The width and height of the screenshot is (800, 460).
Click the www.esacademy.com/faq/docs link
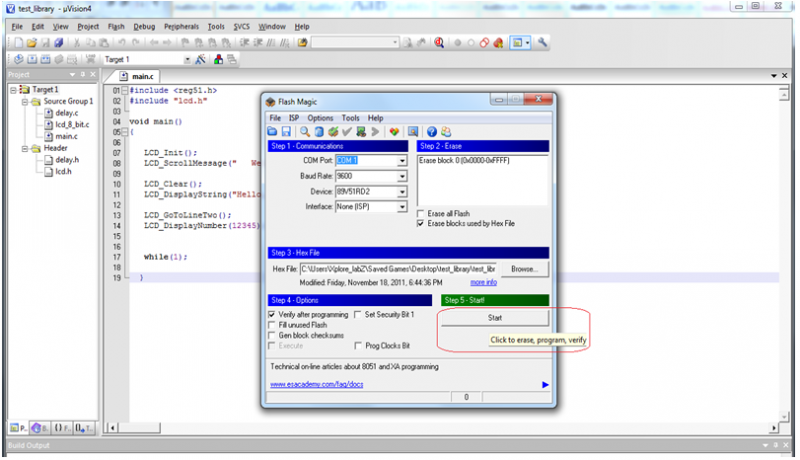(317, 385)
